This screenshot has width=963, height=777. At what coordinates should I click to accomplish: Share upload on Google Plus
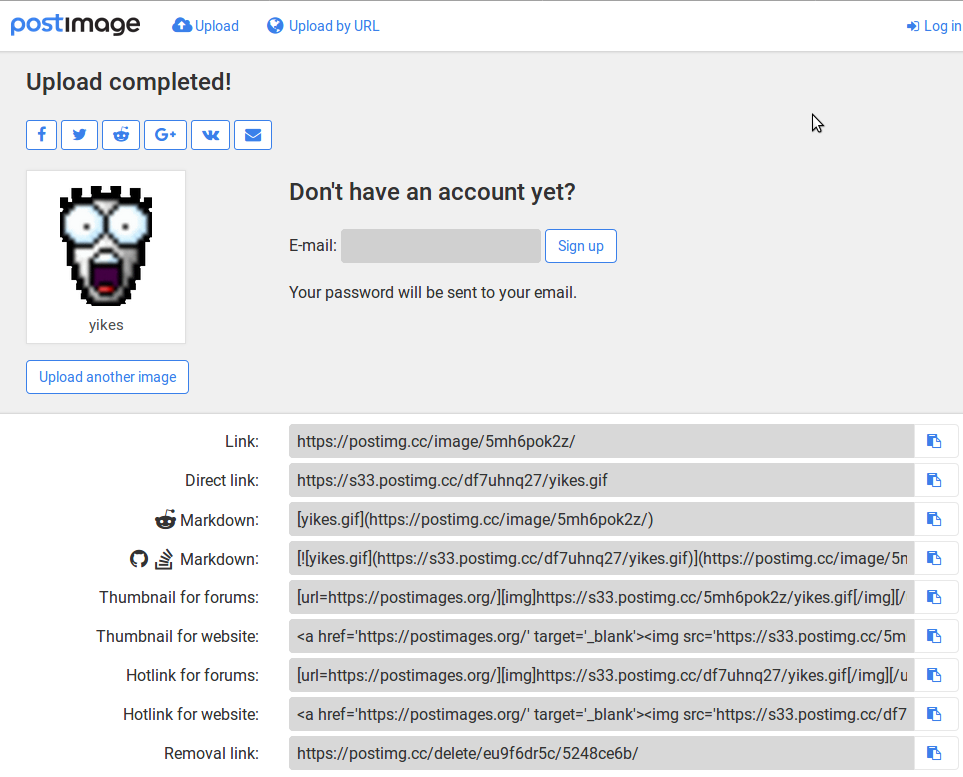165,135
